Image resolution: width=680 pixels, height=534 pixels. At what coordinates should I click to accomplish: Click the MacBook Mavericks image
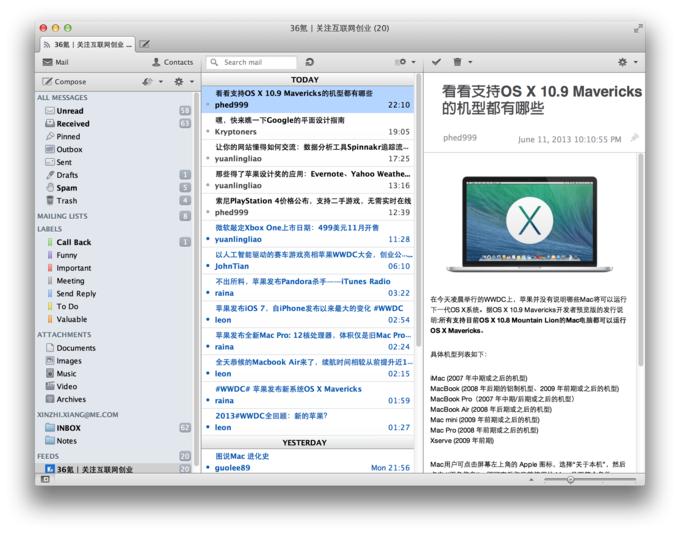[x=530, y=223]
